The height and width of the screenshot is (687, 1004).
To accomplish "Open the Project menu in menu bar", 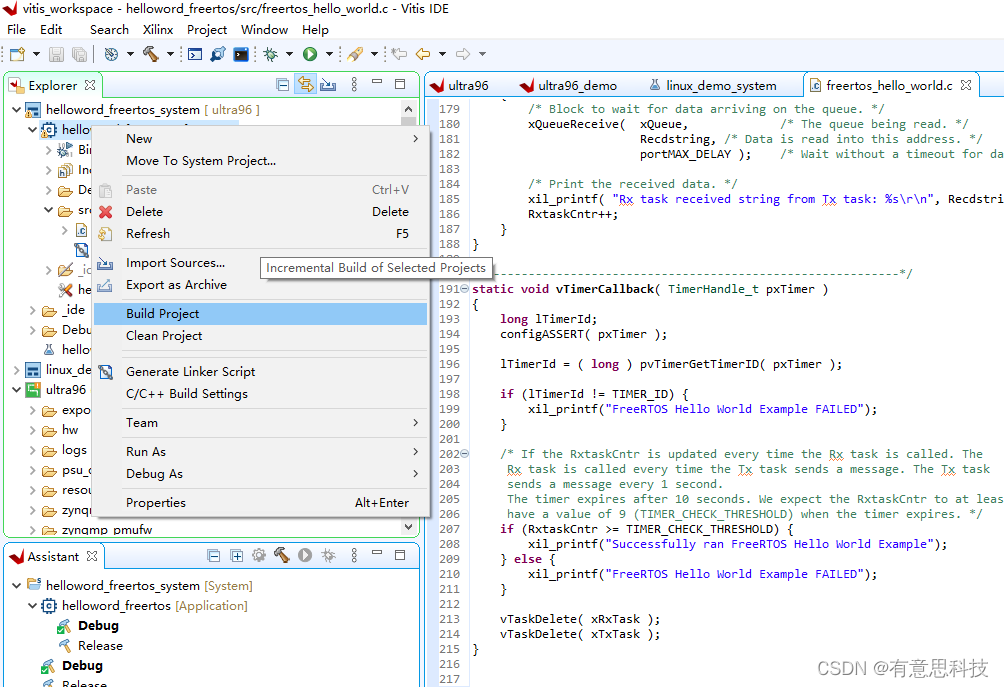I will [207, 29].
